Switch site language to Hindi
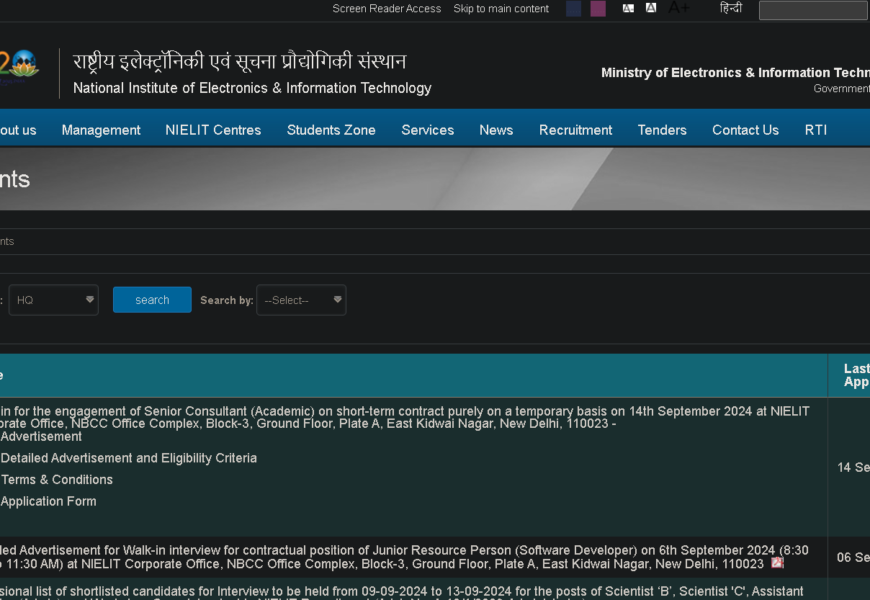The image size is (870, 600). click(731, 8)
